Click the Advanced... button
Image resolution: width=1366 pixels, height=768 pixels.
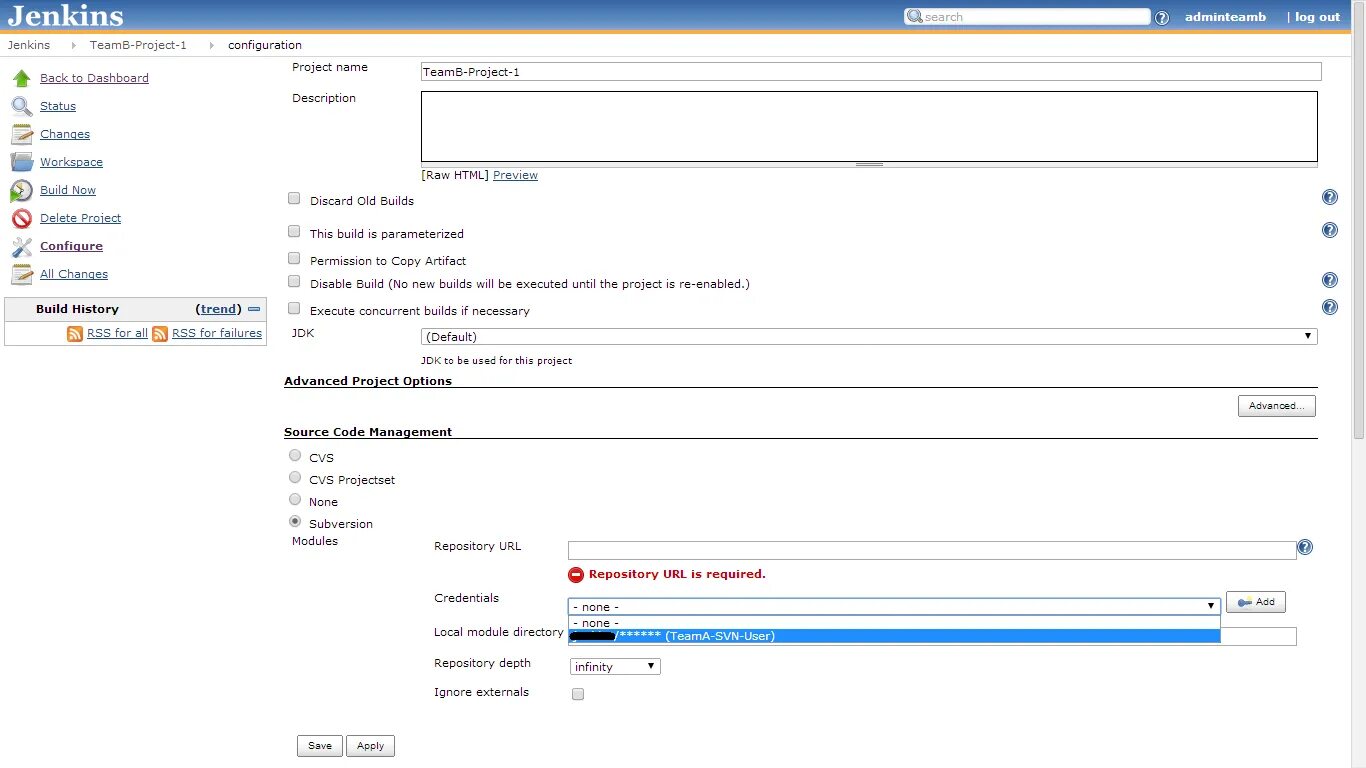coord(1276,406)
